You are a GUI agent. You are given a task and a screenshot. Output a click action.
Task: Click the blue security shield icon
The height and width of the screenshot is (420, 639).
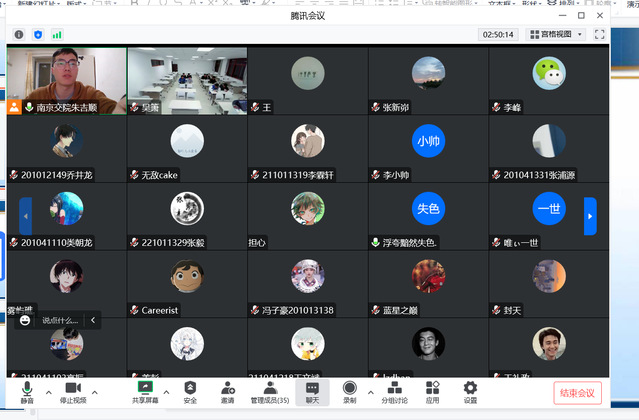pos(38,34)
